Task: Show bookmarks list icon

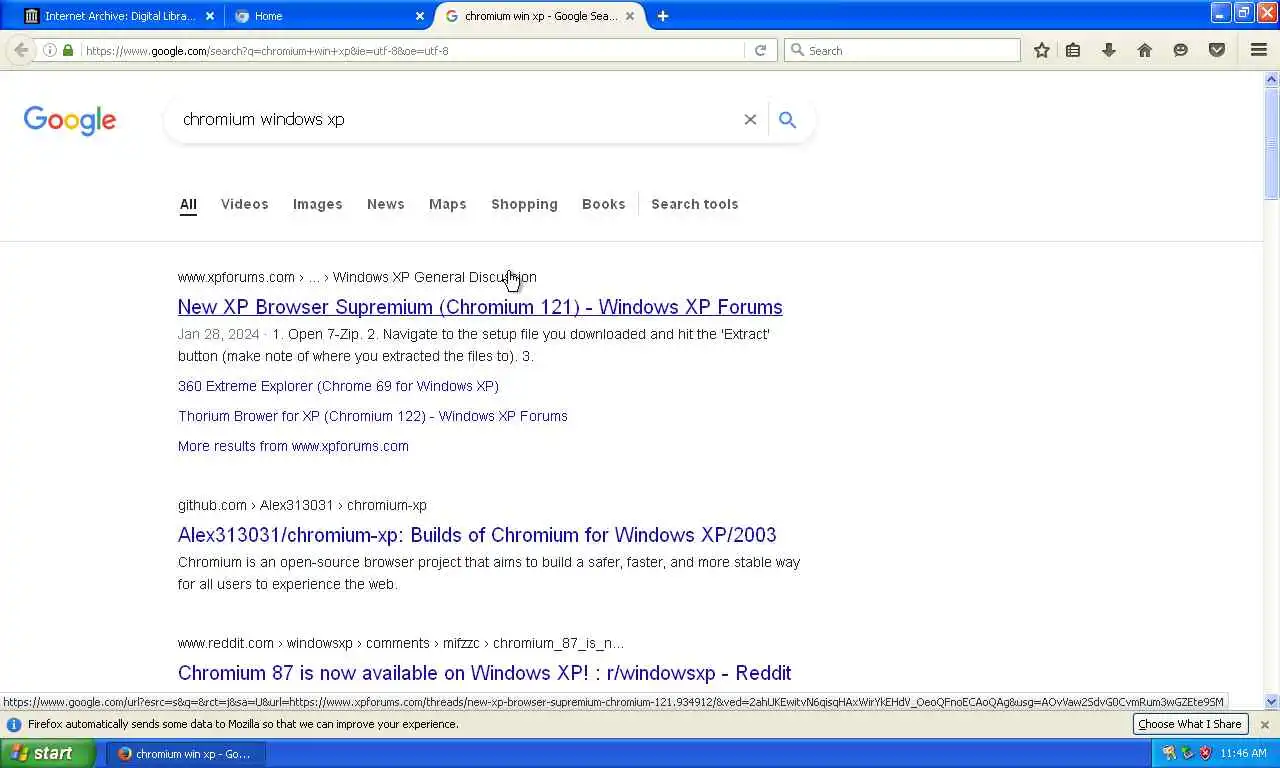Action: [1073, 50]
